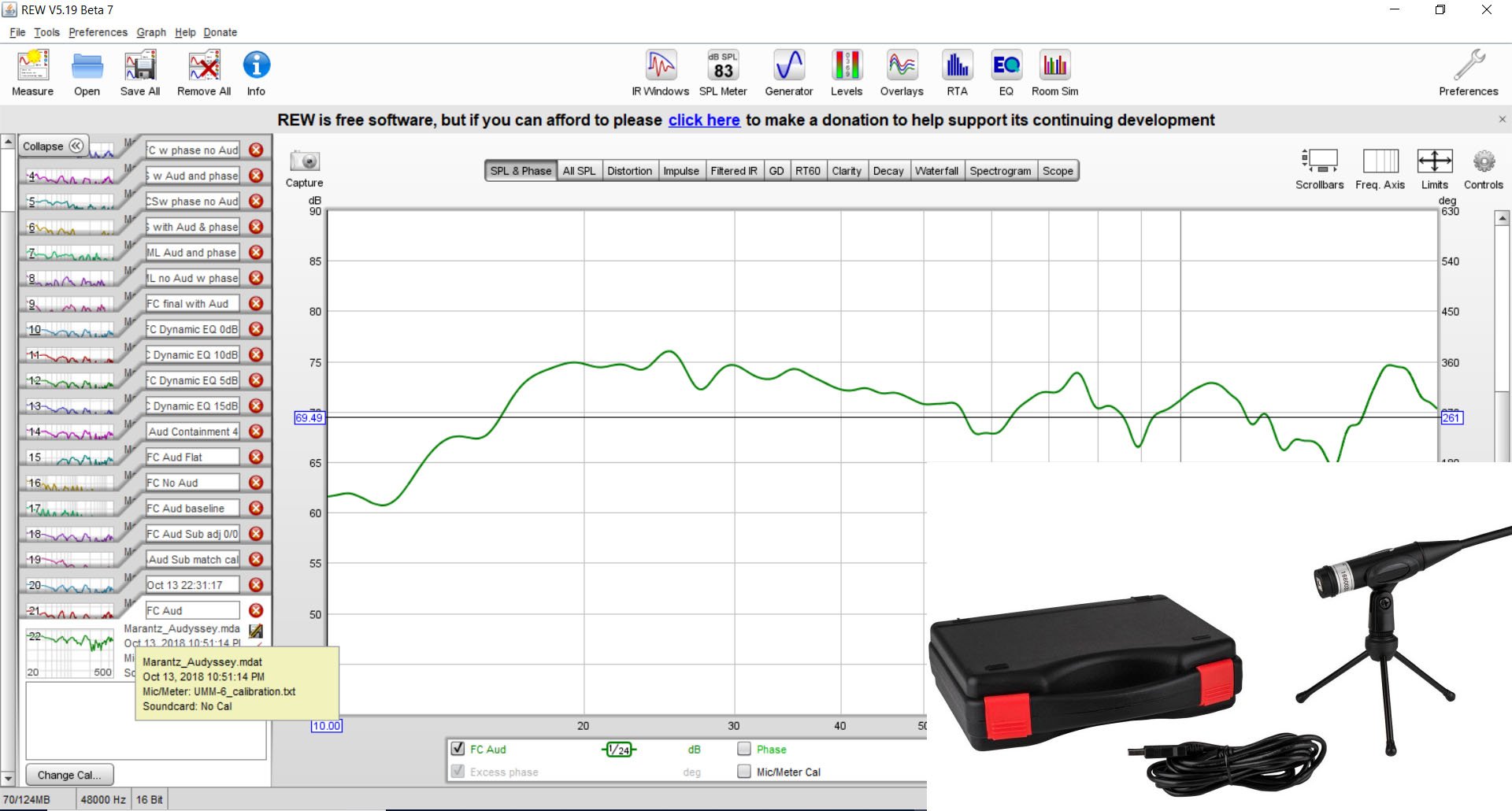Uncheck the FC Aud trace checkbox
This screenshot has width=1512, height=811.
(x=458, y=749)
